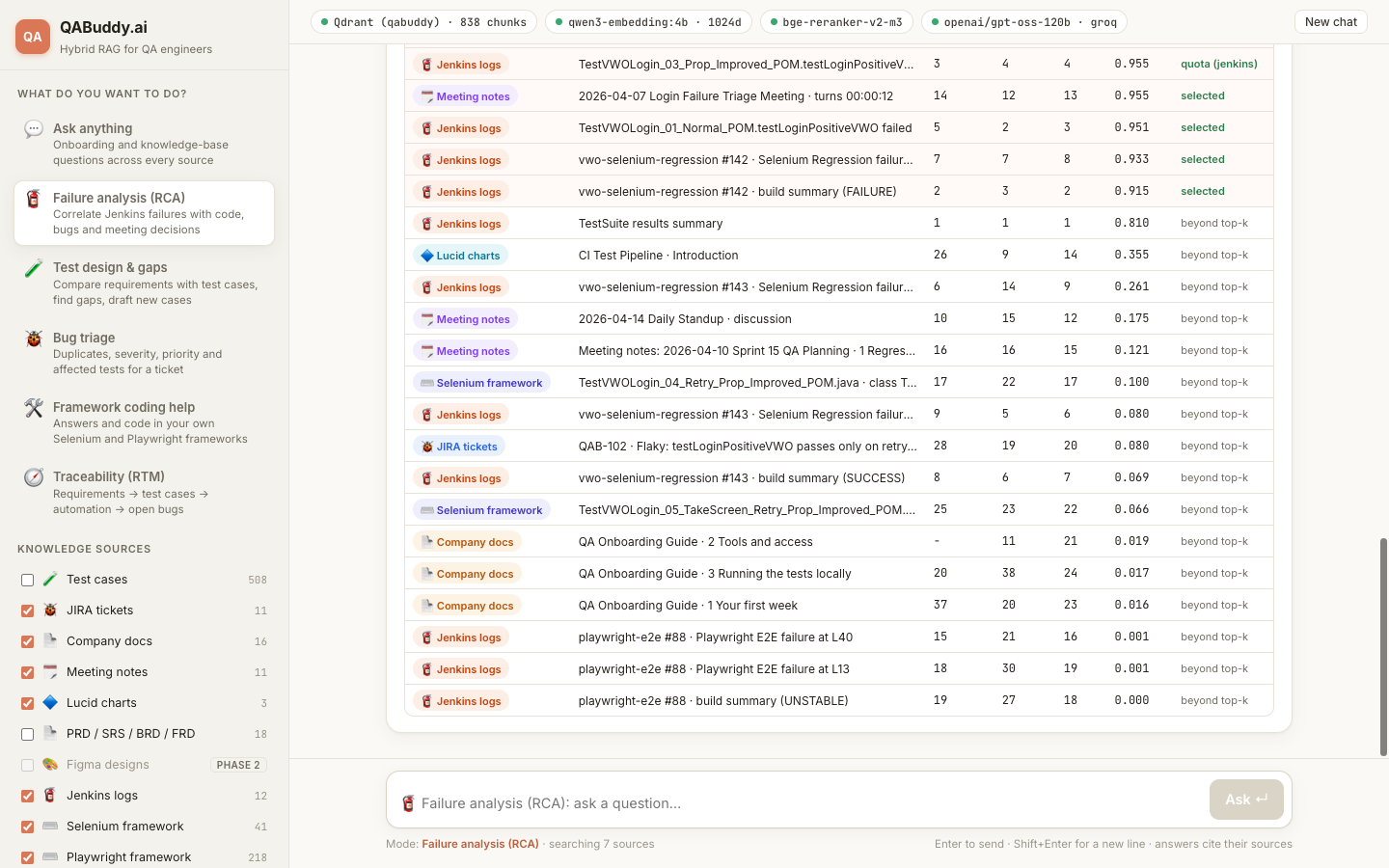Click 'QA Onboarding Guide · 1 Your first week' title

(688, 606)
